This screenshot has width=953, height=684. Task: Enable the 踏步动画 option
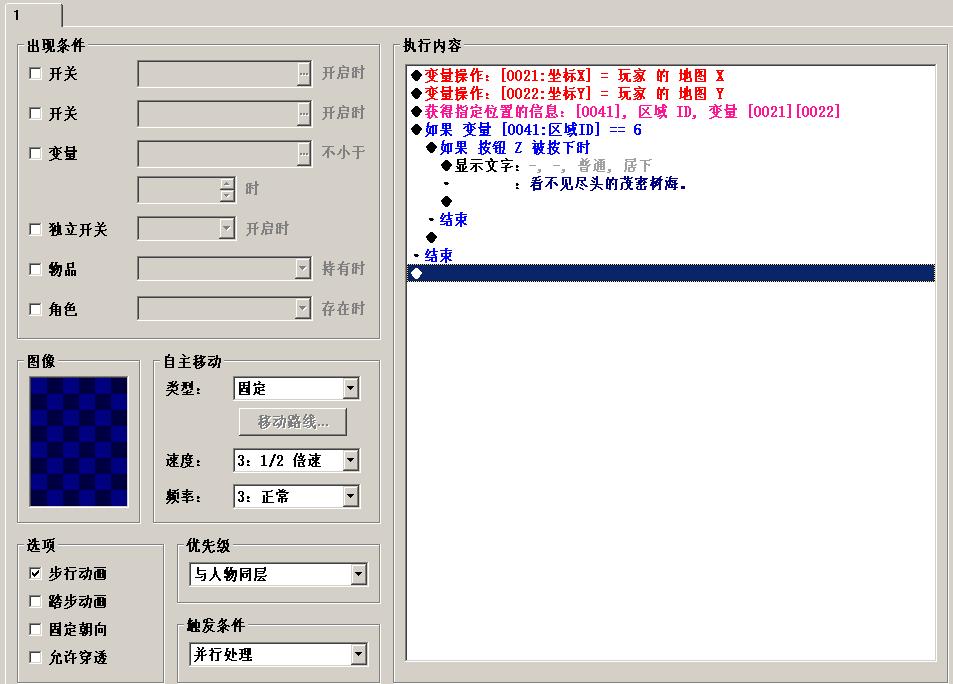point(35,601)
